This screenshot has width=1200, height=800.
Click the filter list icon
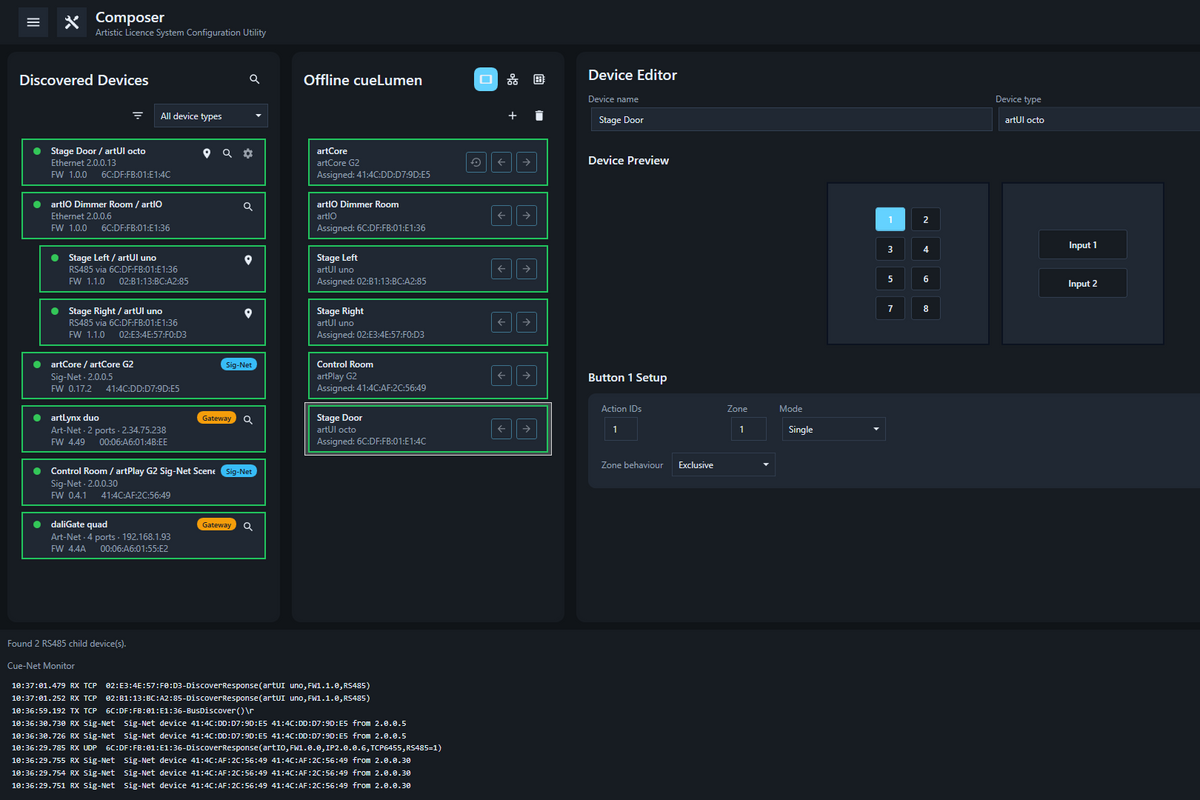(x=138, y=116)
